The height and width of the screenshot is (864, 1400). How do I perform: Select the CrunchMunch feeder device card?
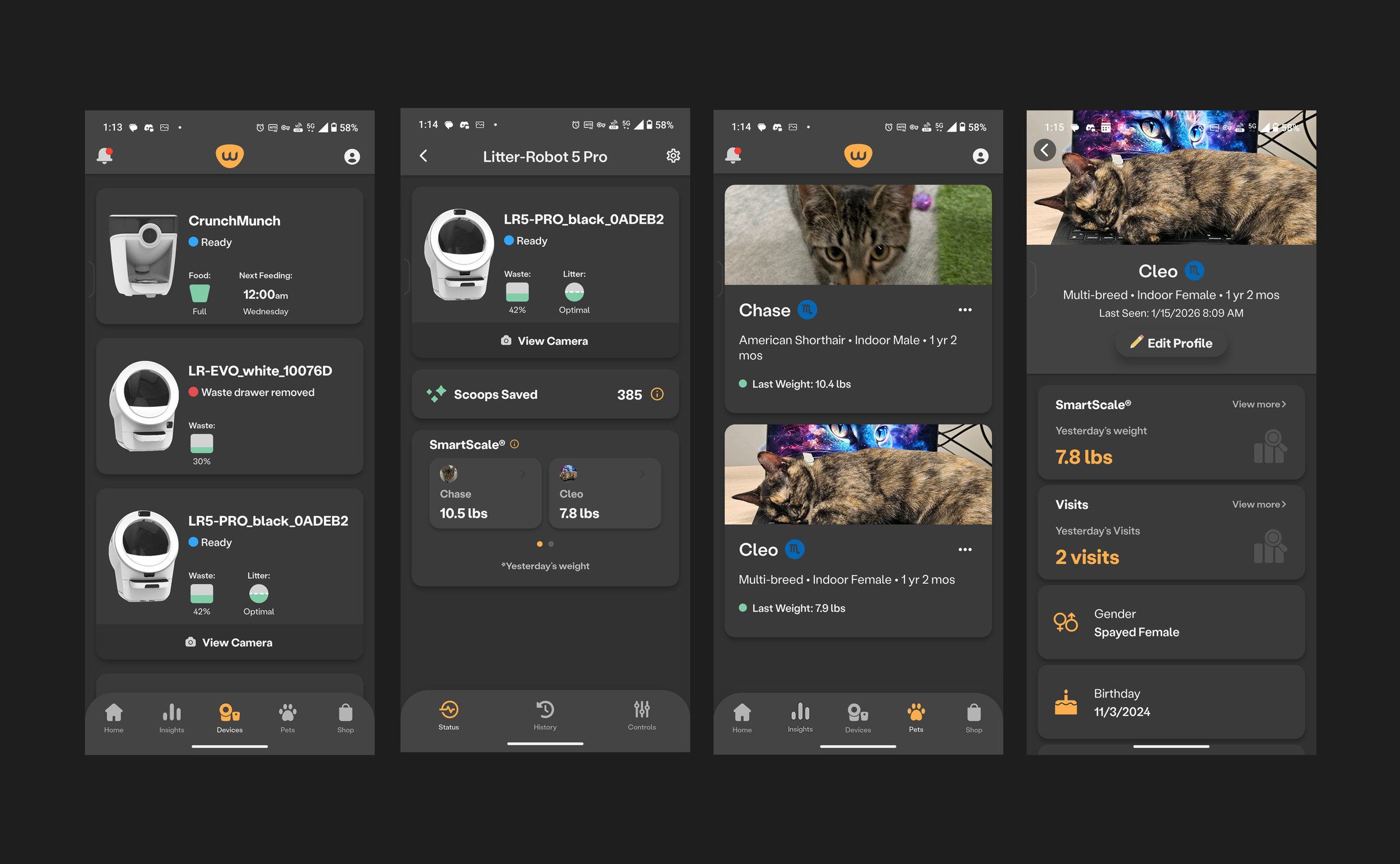tap(230, 257)
